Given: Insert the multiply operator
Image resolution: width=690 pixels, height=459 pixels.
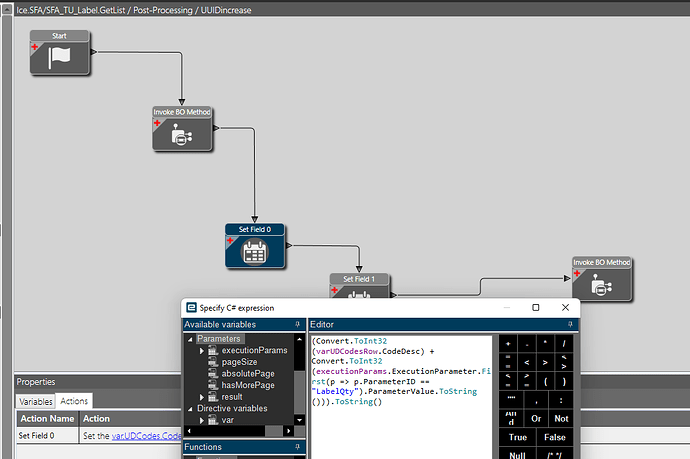Looking at the screenshot, I should pos(545,344).
